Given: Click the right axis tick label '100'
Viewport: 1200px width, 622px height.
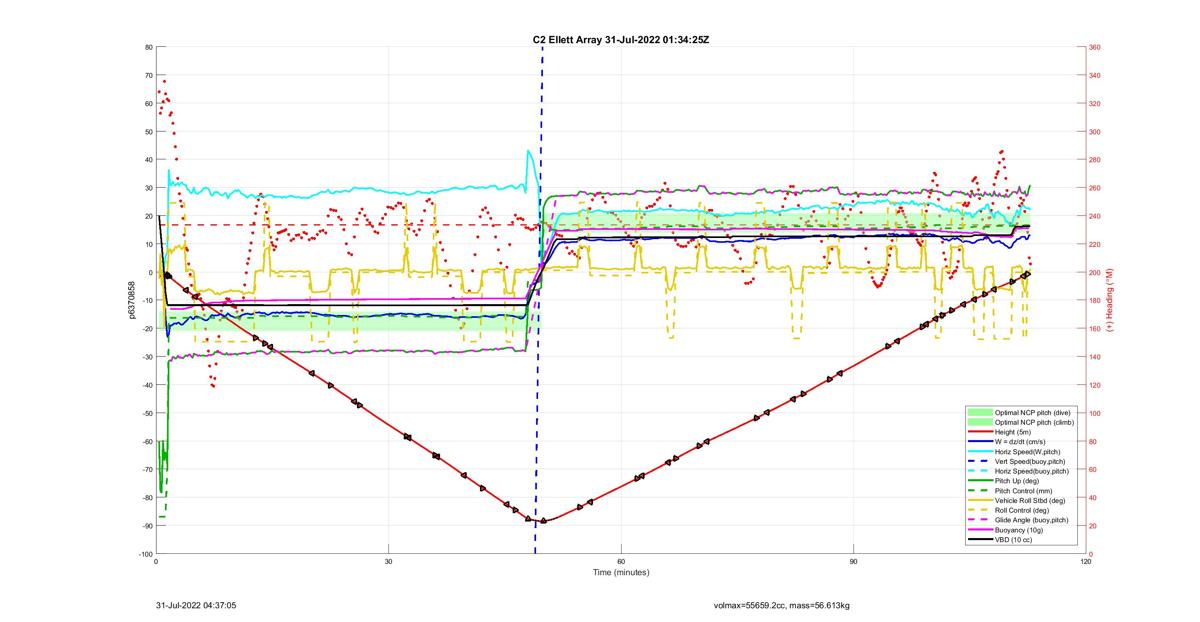Looking at the screenshot, I should click(1095, 413).
